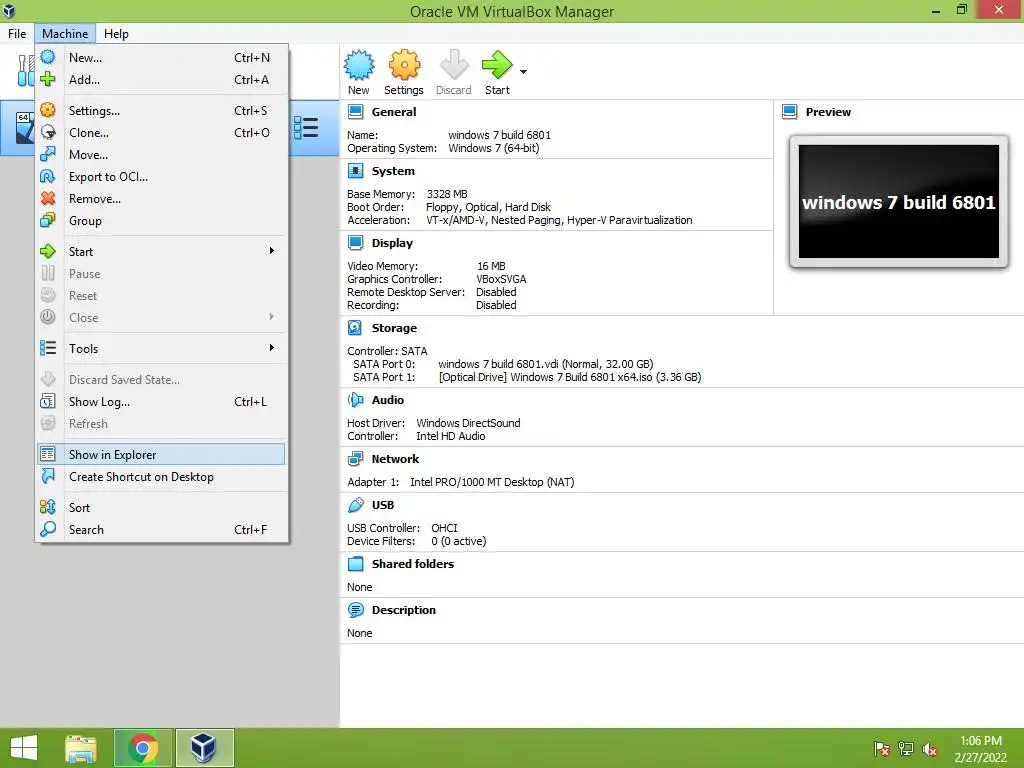This screenshot has height=768, width=1024.
Task: Click the General section heading
Action: (394, 112)
